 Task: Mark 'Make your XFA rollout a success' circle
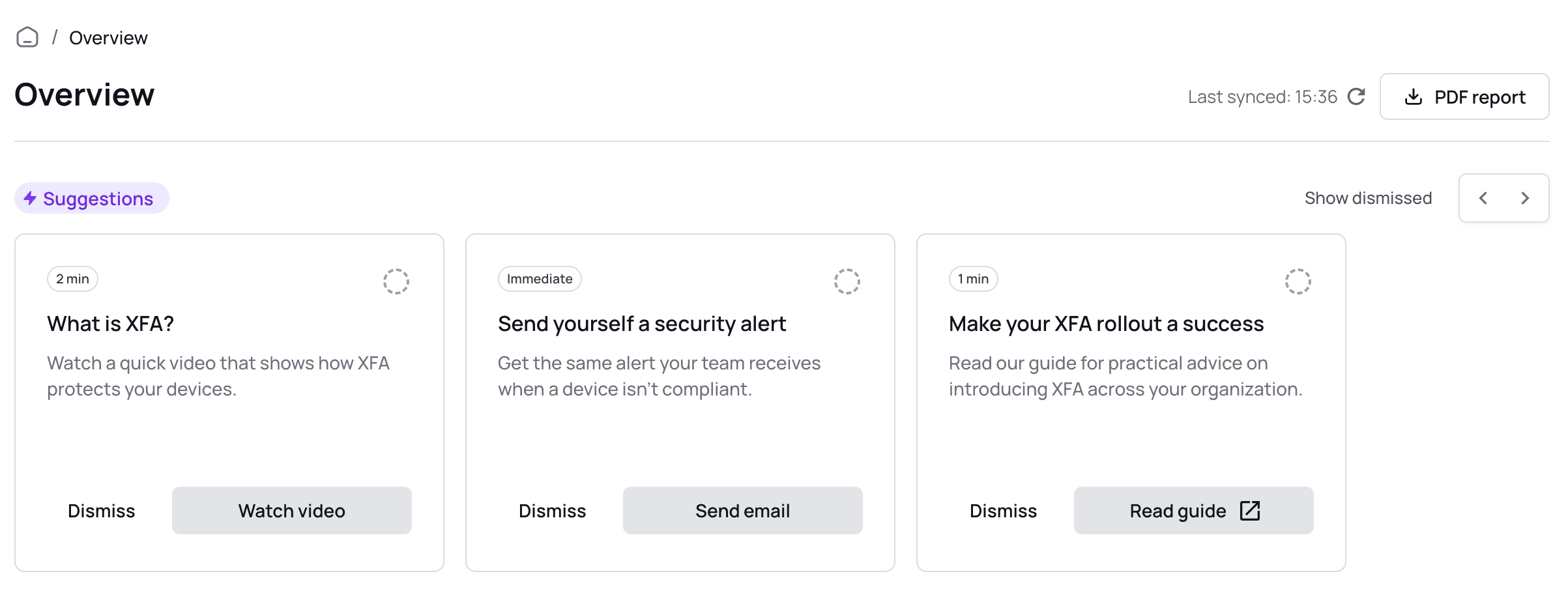click(1298, 281)
